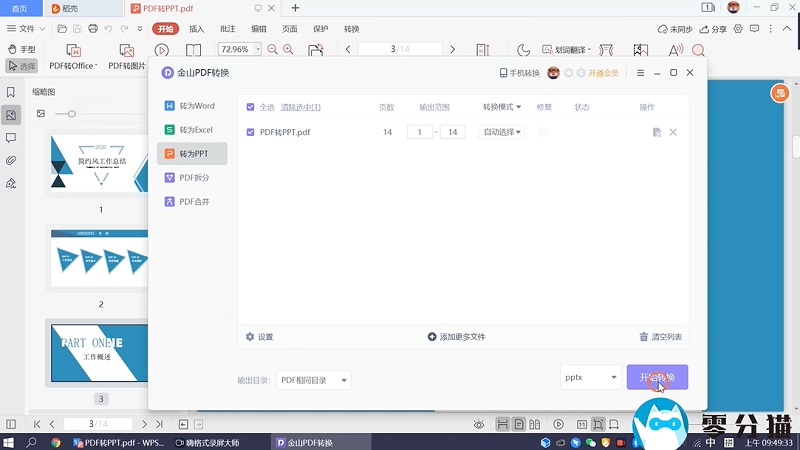Uncheck the PDF转PPT.pdf file checkbox
This screenshot has width=800, height=450.
pos(250,132)
